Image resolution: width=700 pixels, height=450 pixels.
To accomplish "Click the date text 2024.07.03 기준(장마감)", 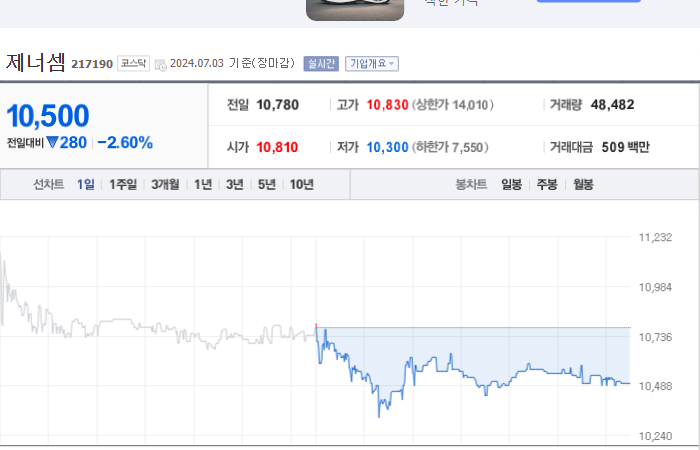I will [x=232, y=63].
